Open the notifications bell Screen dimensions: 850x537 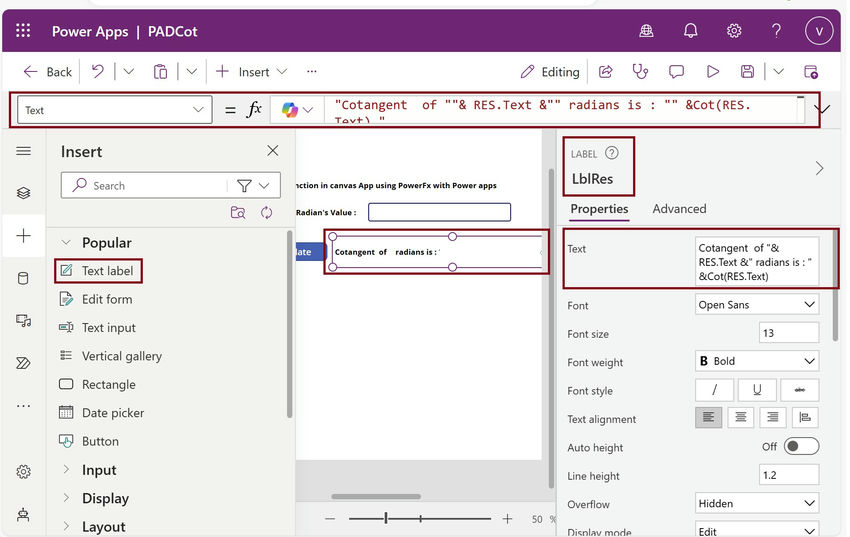(x=690, y=31)
